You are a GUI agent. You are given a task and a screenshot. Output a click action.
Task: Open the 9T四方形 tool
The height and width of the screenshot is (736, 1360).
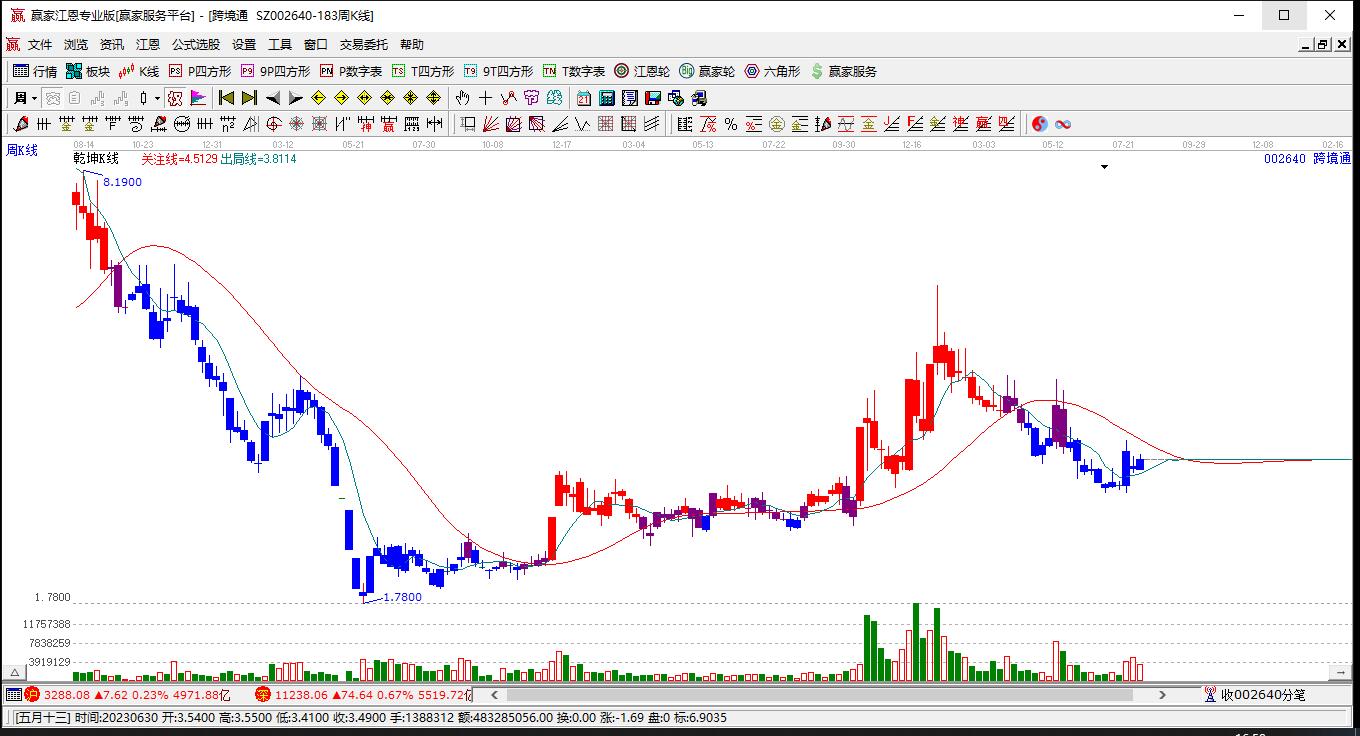[x=497, y=71]
